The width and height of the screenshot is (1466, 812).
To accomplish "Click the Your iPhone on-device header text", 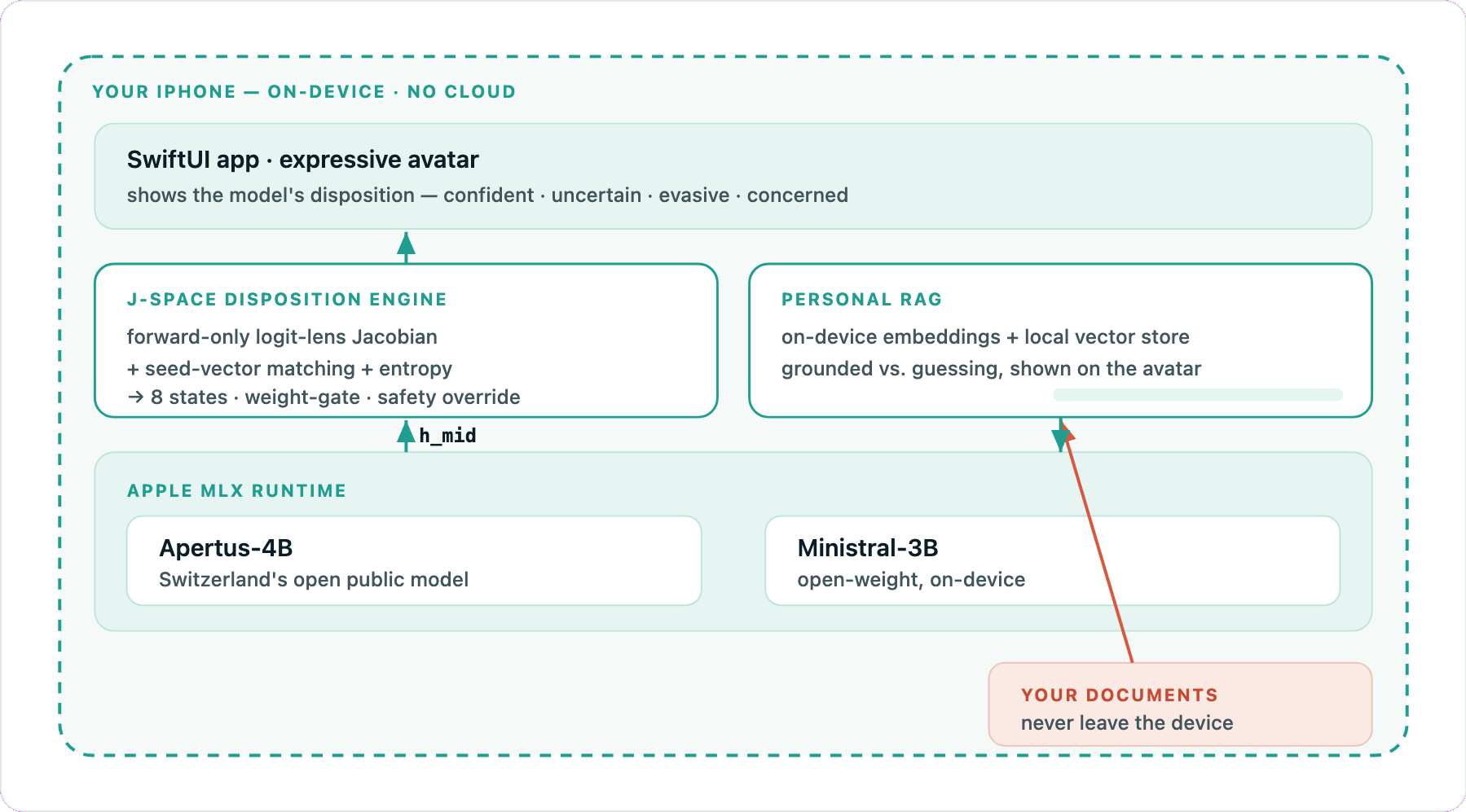I will coord(304,91).
